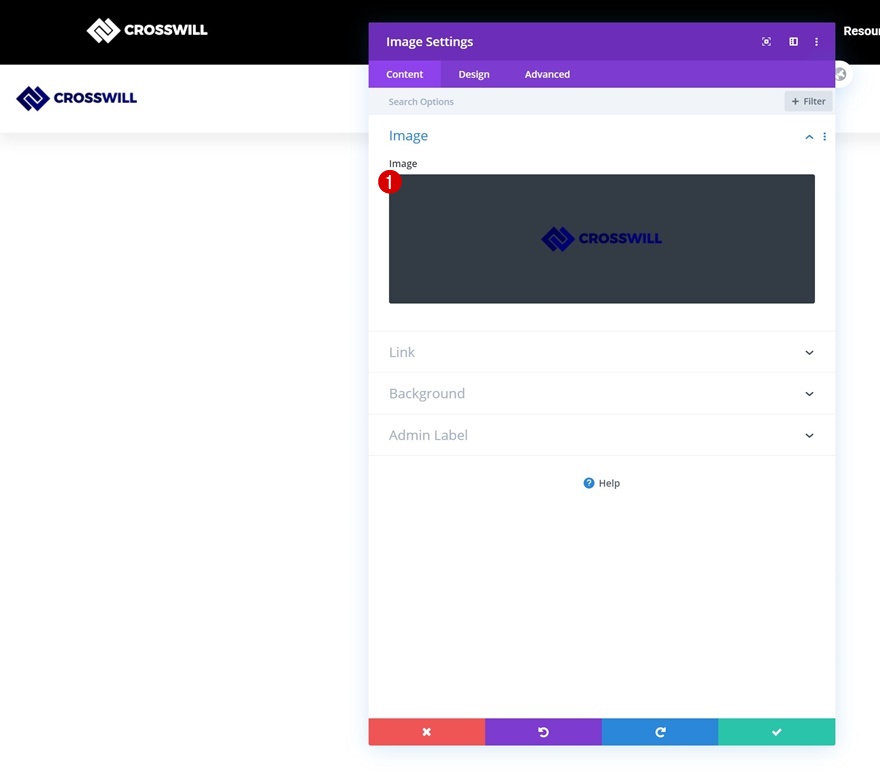The image size is (880, 772).
Task: Click the Filter button next to Search Options
Action: [807, 101]
